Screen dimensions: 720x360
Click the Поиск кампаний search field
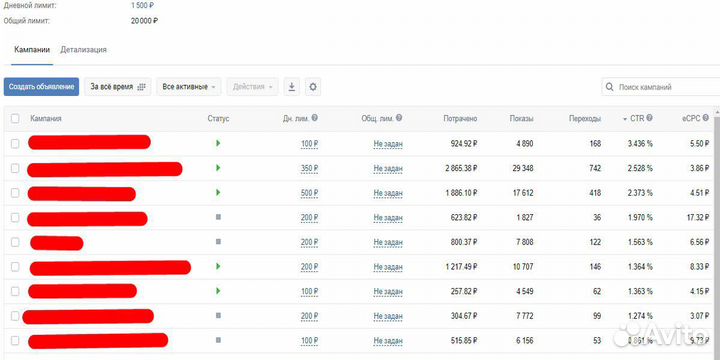(661, 87)
